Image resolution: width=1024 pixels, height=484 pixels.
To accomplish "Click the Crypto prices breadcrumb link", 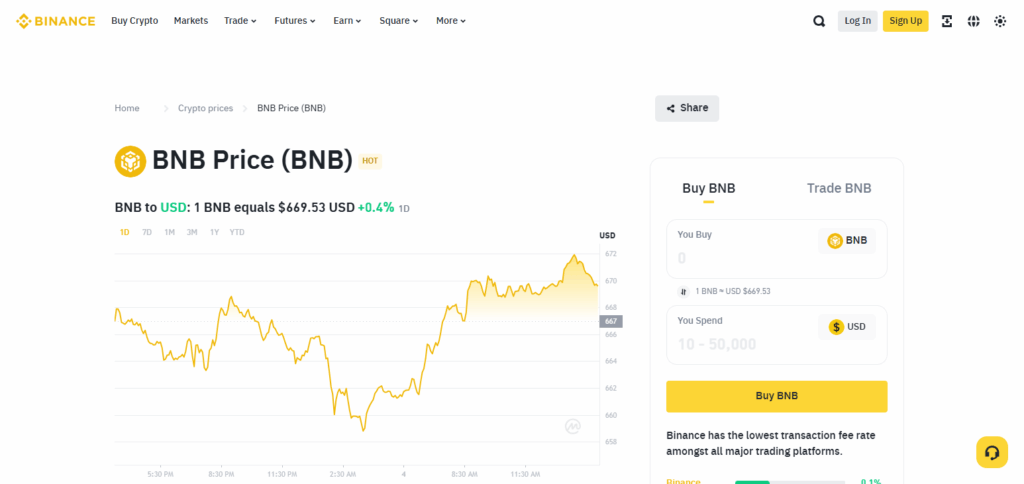I will (205, 108).
